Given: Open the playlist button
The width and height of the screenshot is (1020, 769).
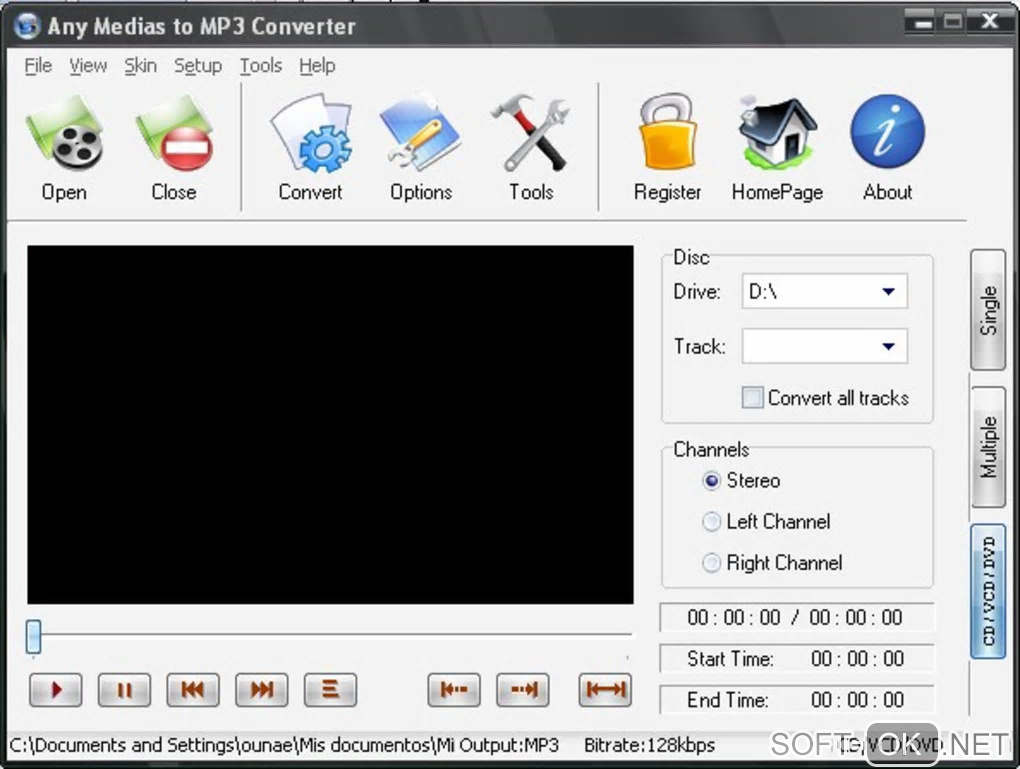Looking at the screenshot, I should (330, 690).
